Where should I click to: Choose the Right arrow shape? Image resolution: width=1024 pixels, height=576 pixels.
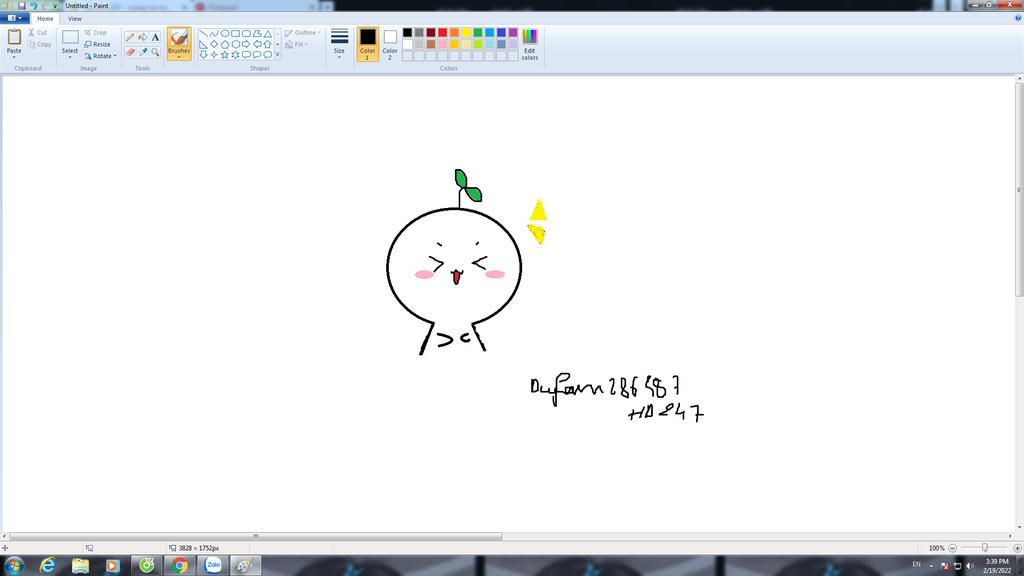(x=246, y=44)
